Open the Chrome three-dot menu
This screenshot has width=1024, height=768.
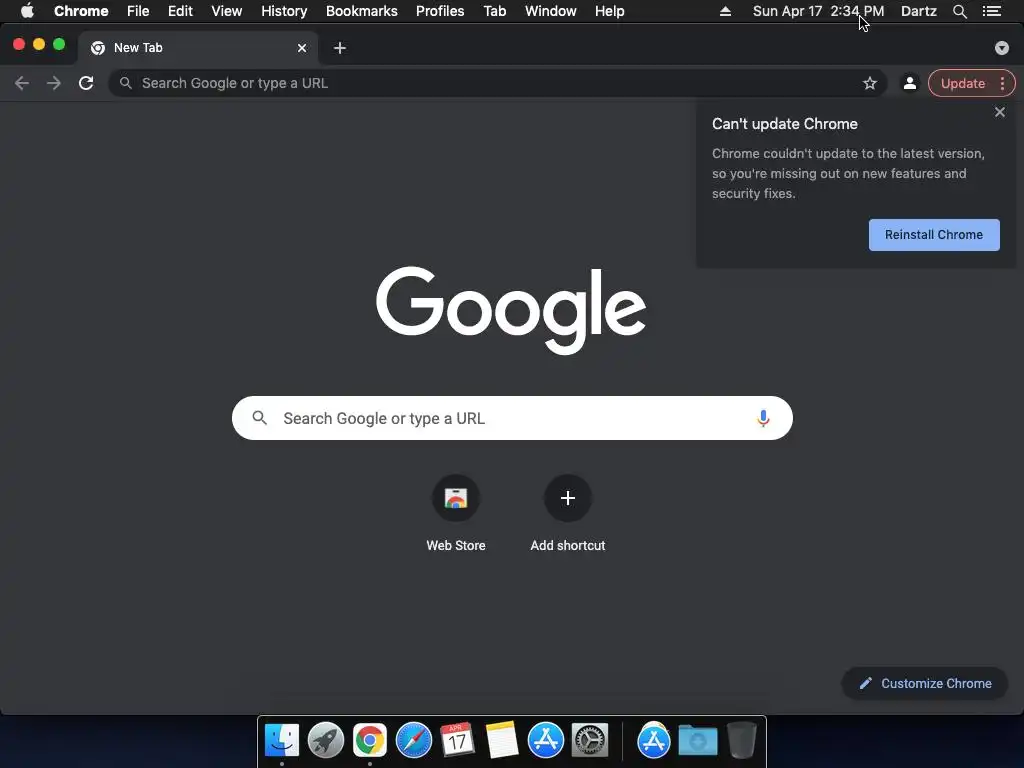point(1002,83)
